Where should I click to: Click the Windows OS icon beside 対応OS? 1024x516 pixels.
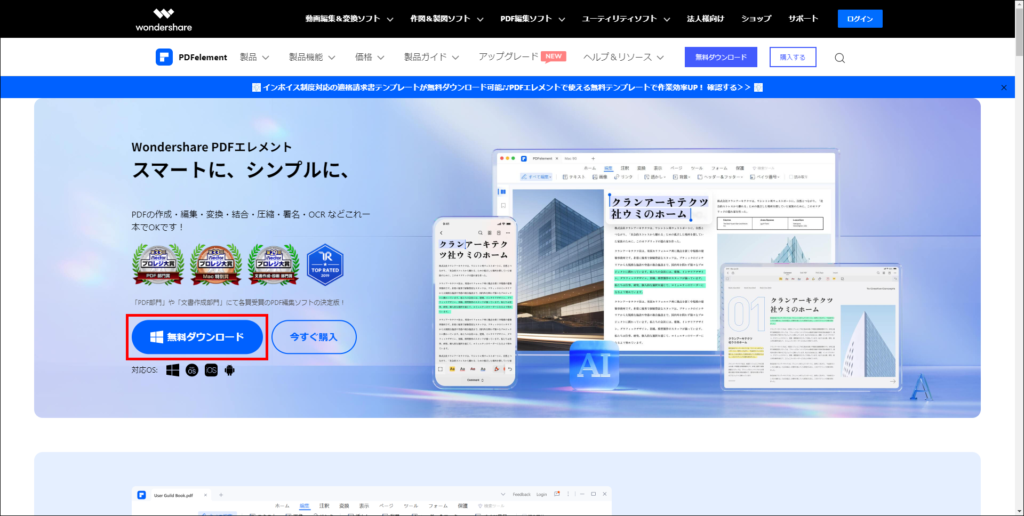[x=172, y=370]
